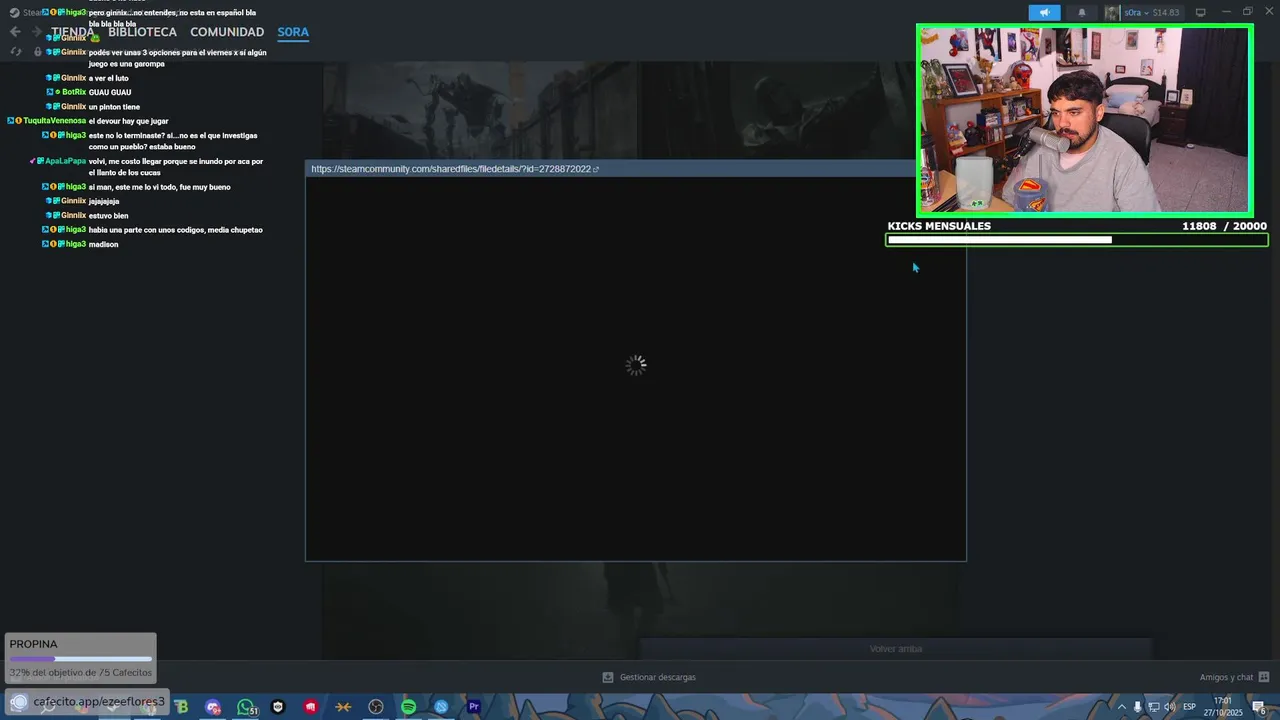The image size is (1280, 720).
Task: Click the friends chat icon at bottom right
Action: pos(1264,677)
